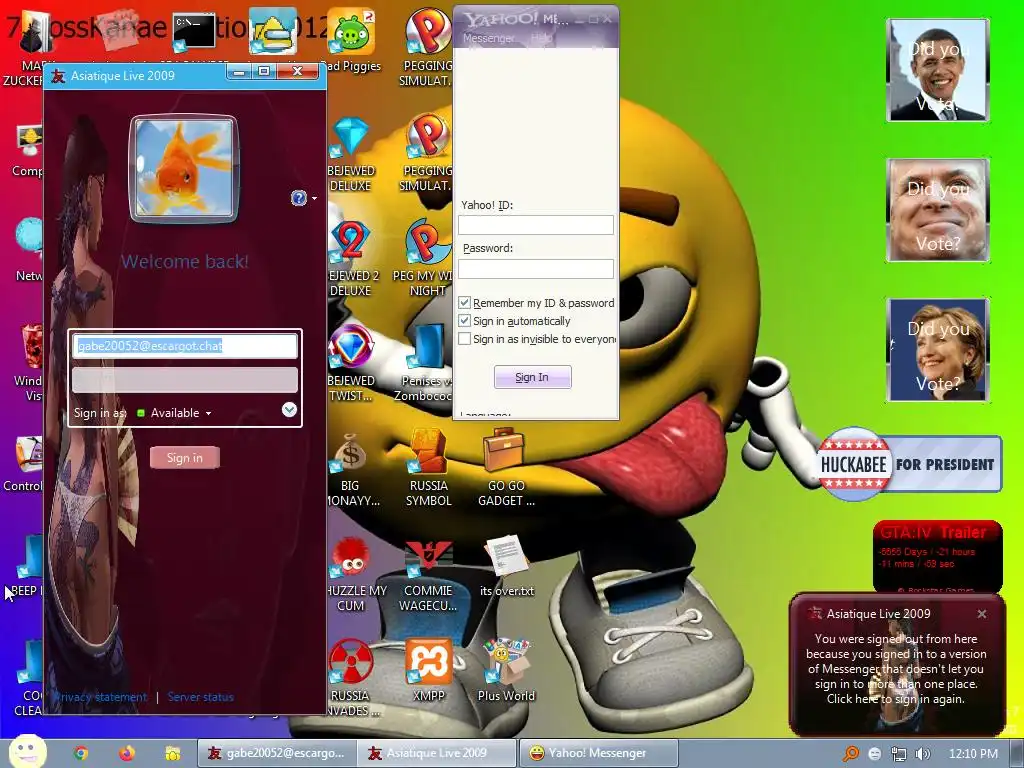The width and height of the screenshot is (1024, 768).
Task: Open Chrome from the taskbar
Action: (81, 753)
